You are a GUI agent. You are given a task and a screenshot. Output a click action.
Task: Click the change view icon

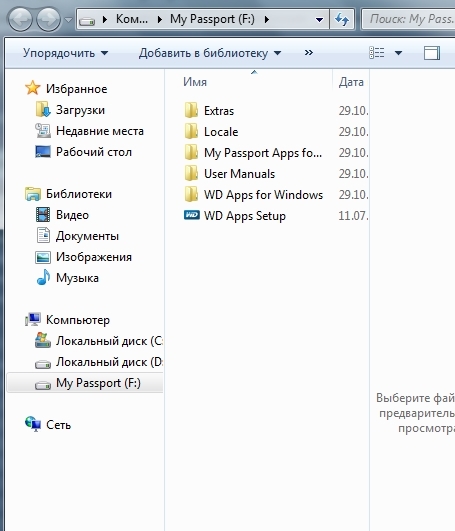(377, 53)
